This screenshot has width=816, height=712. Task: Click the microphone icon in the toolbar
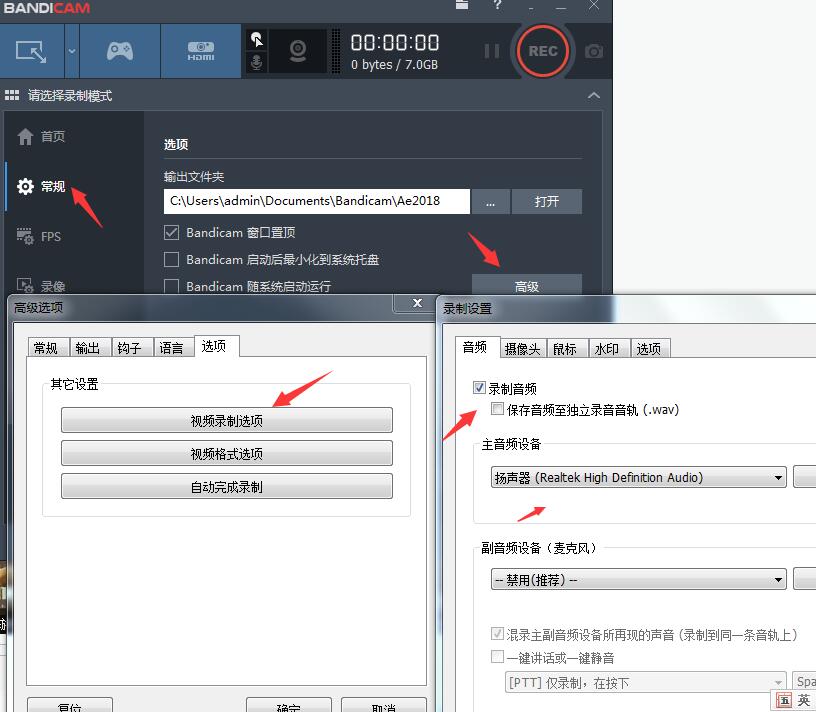pos(256,62)
